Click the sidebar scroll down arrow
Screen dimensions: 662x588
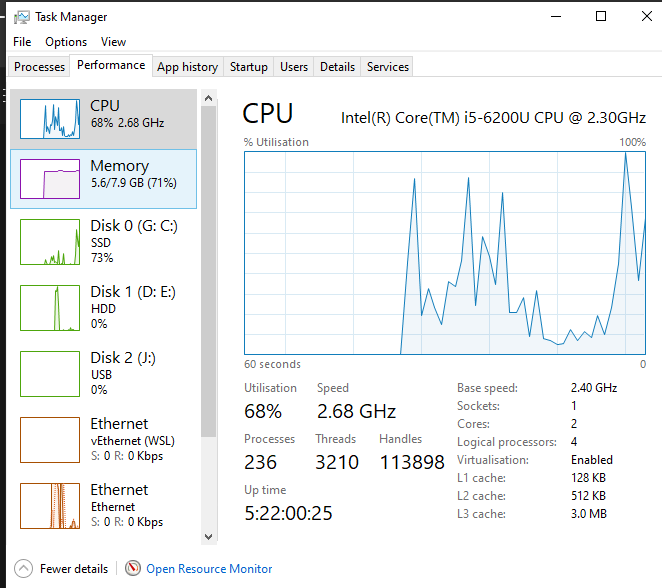[x=208, y=537]
